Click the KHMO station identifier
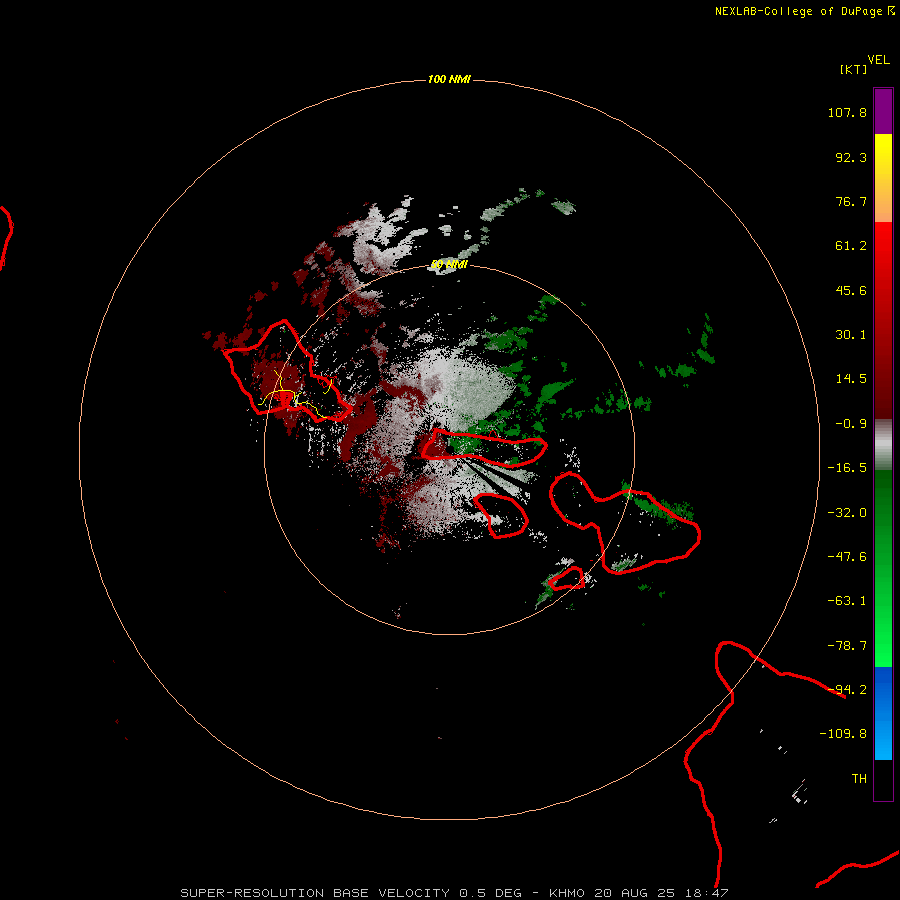 tap(567, 893)
